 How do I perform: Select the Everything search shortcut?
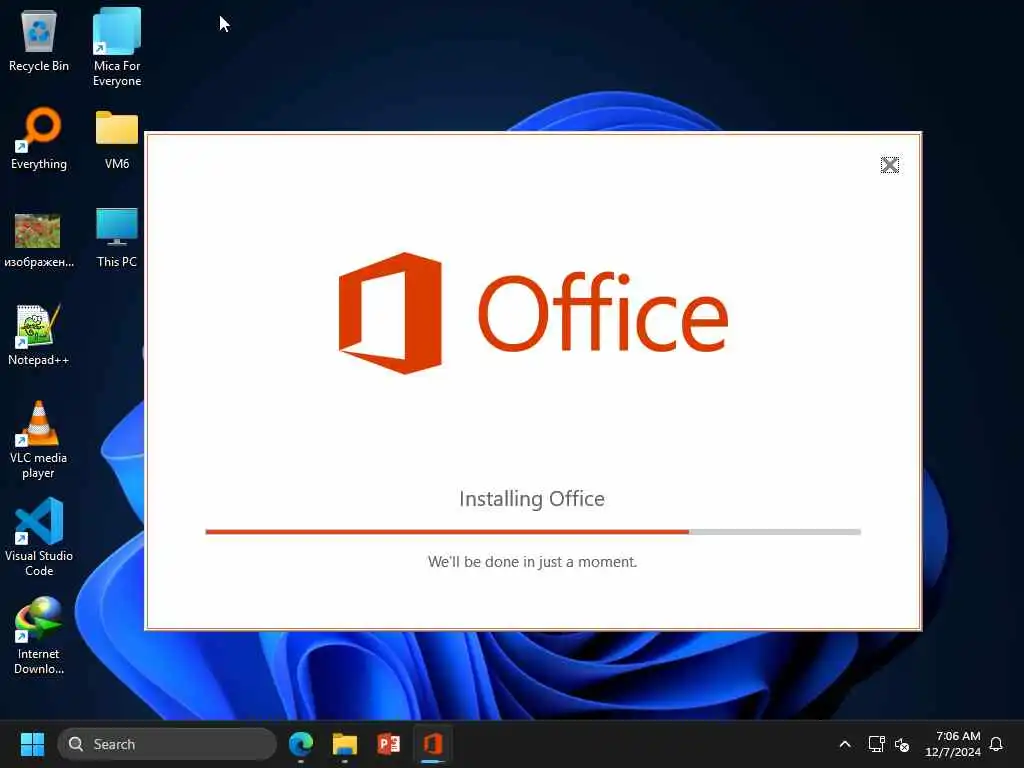click(39, 138)
